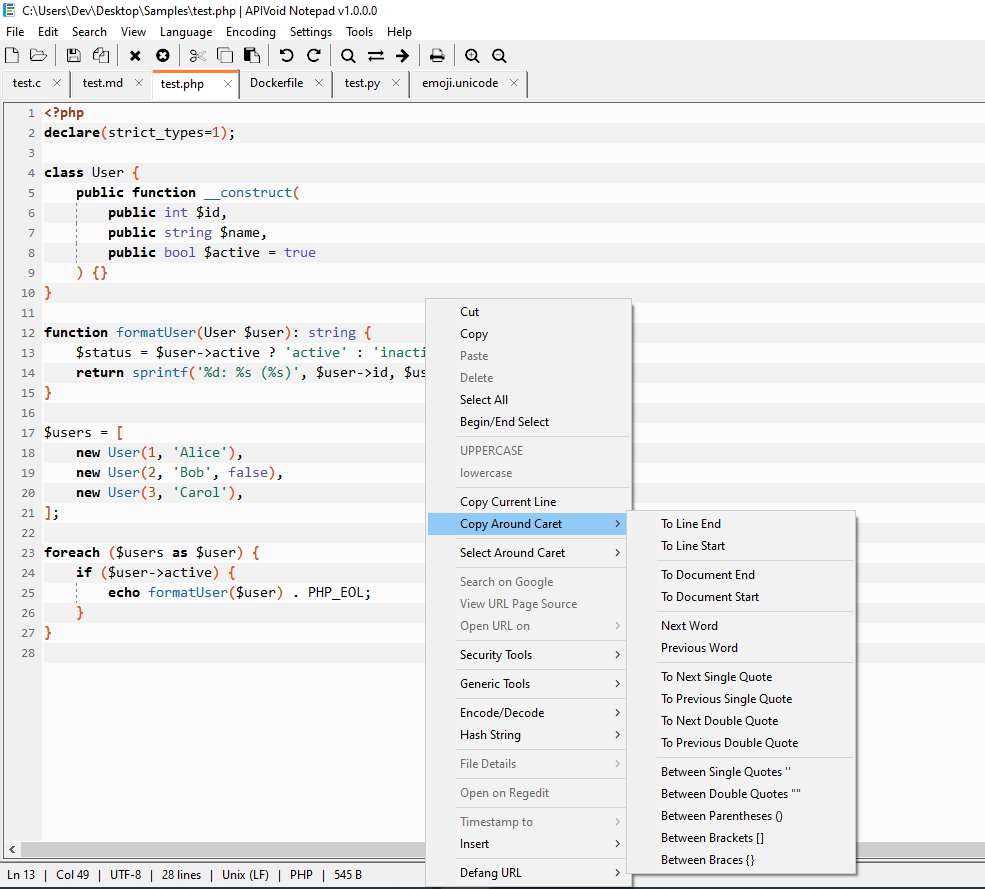
Task: Select Next Word in submenu
Action: (x=741, y=626)
